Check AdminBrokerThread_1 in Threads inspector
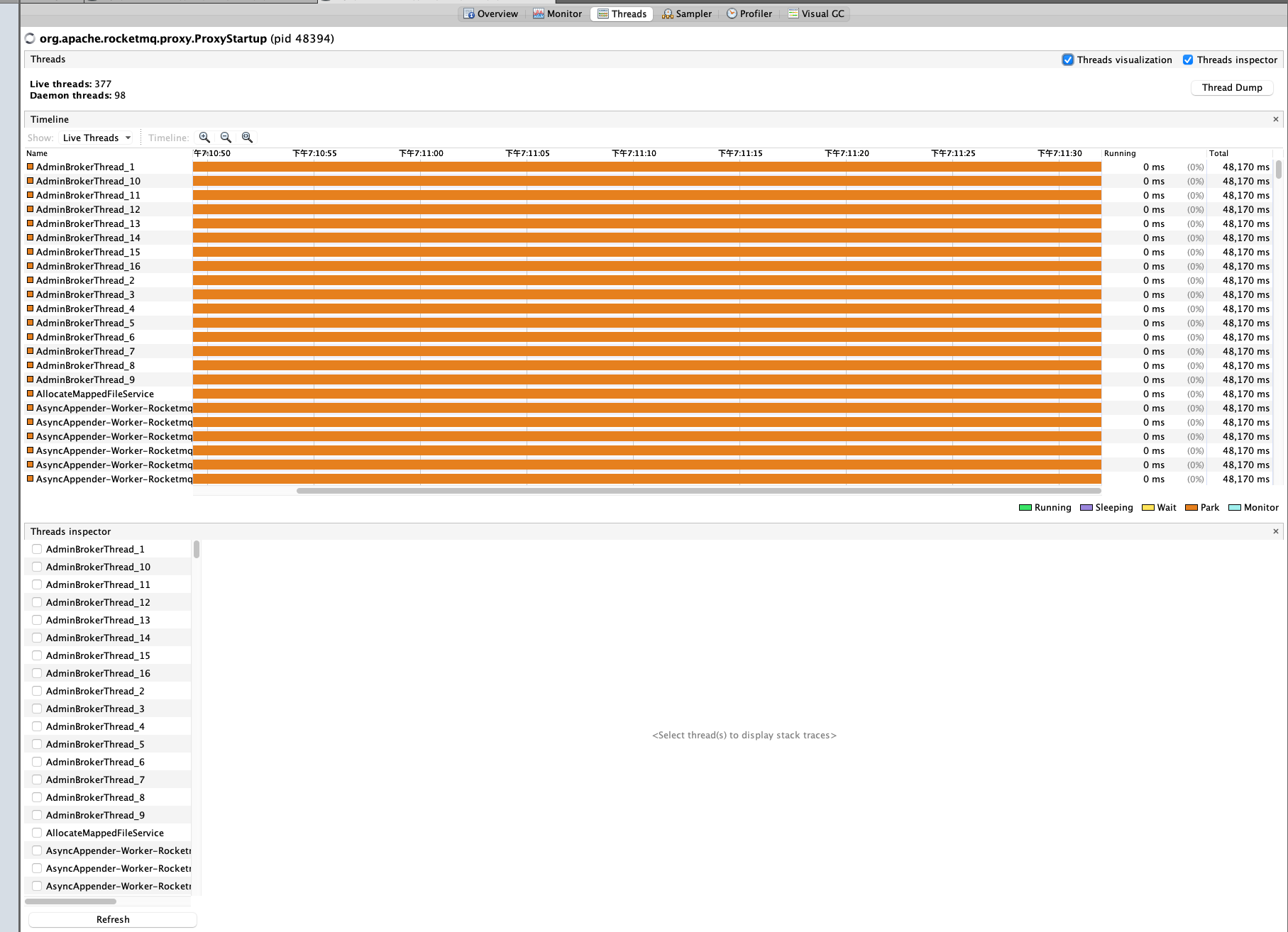Viewport: 1288px width, 932px height. pos(37,549)
